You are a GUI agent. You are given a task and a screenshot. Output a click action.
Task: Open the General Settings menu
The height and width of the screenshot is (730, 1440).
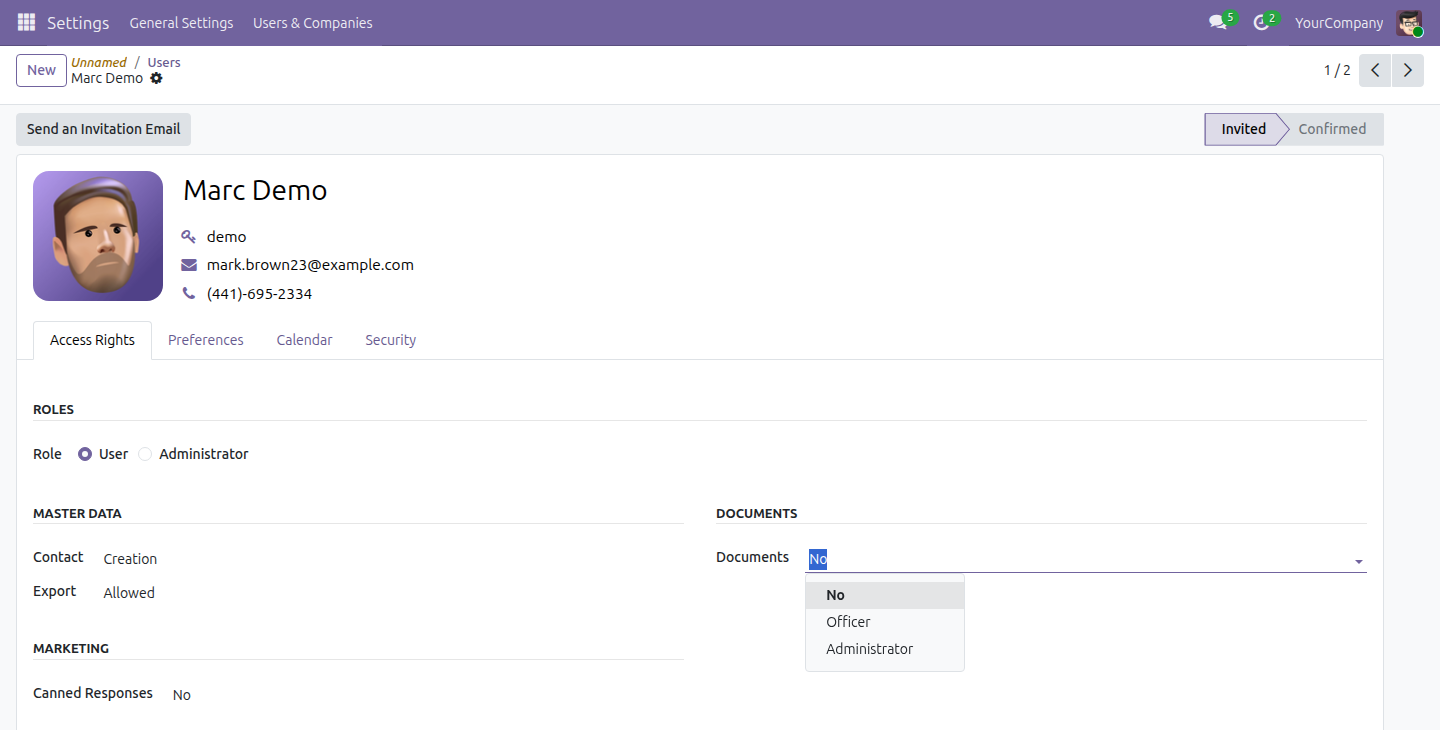click(181, 23)
